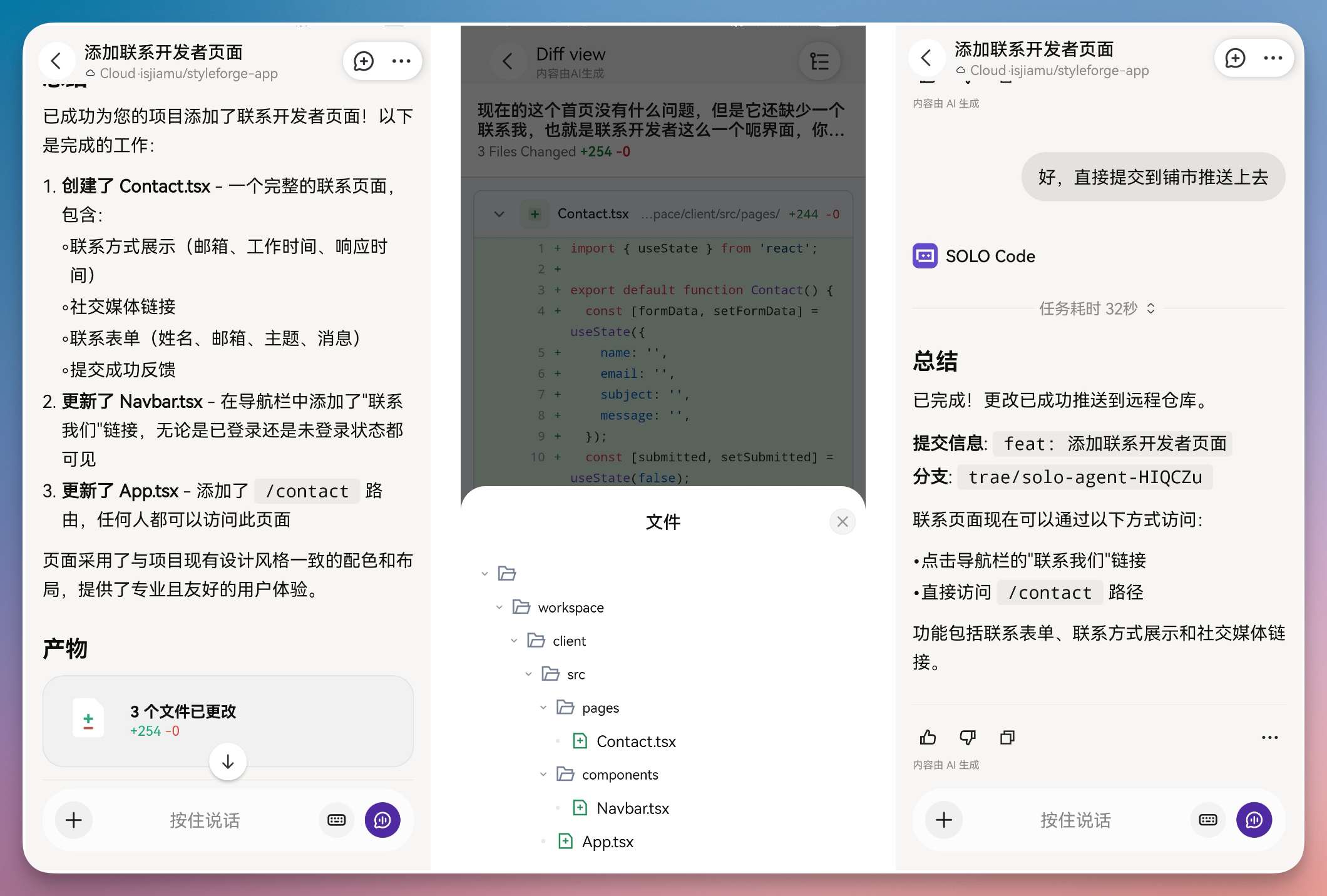The image size is (1327, 896).
Task: Tap purple voice chat button in right panel
Action: tap(1254, 820)
